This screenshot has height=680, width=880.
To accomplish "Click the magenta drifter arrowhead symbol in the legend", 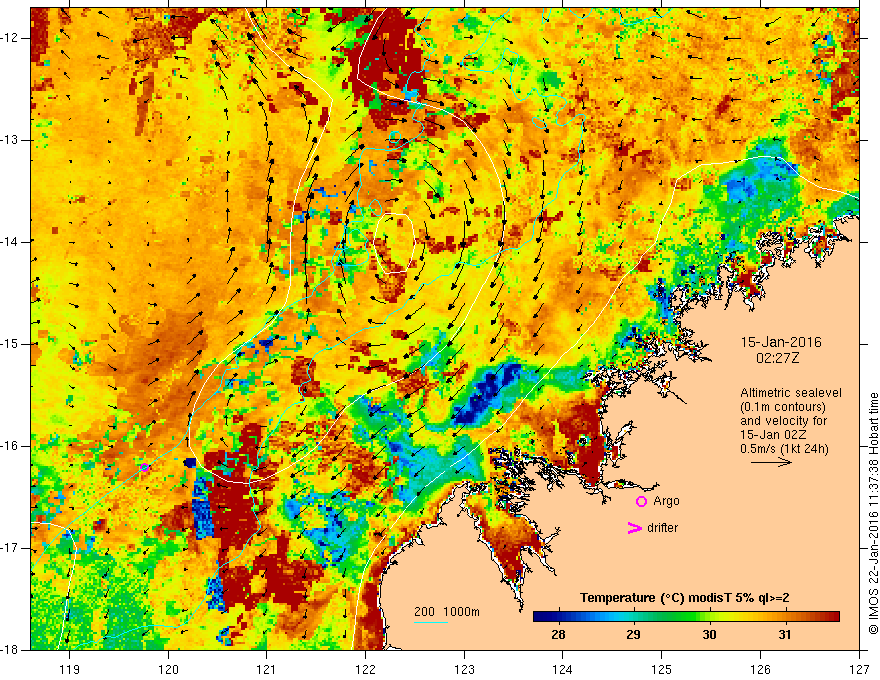I will (634, 528).
